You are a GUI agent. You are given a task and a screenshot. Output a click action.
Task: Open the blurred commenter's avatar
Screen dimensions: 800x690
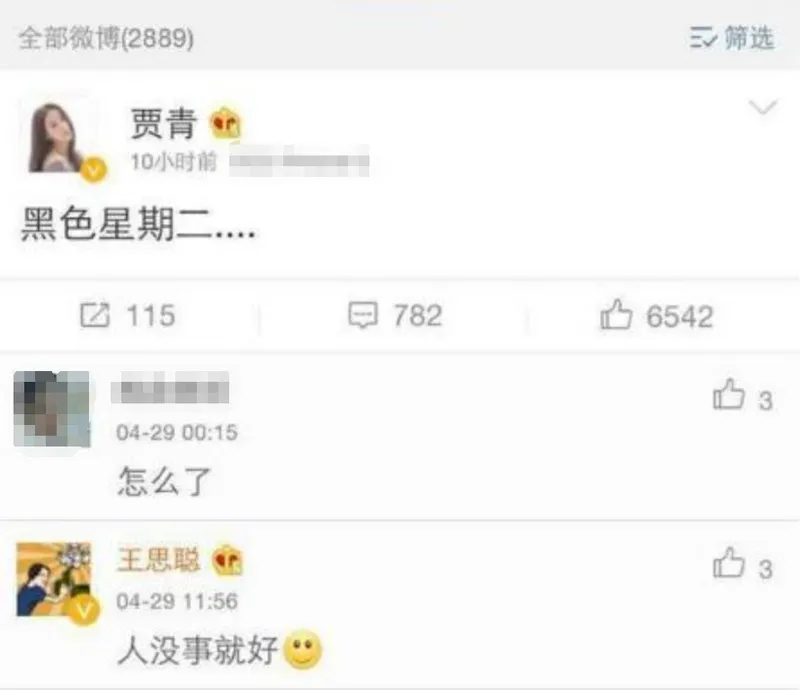click(52, 409)
